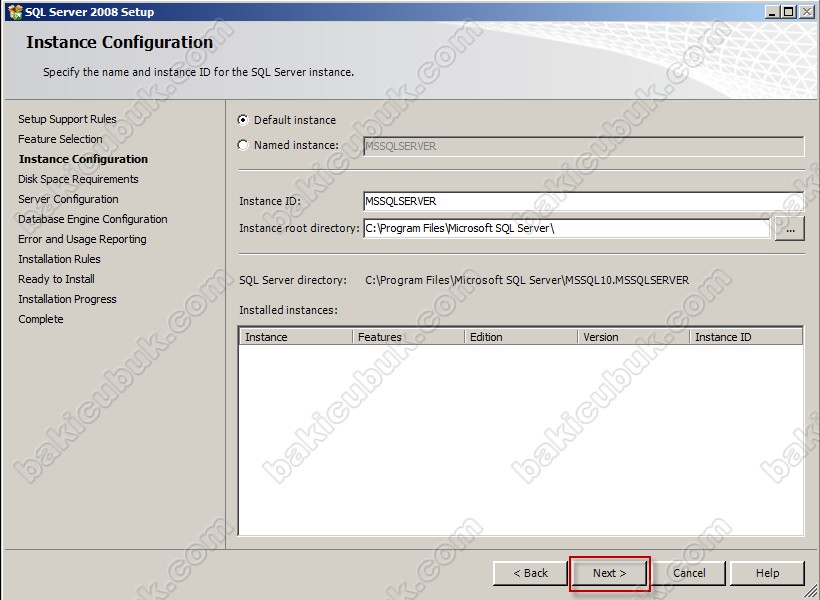Select Setup Support Rules step

pos(67,119)
